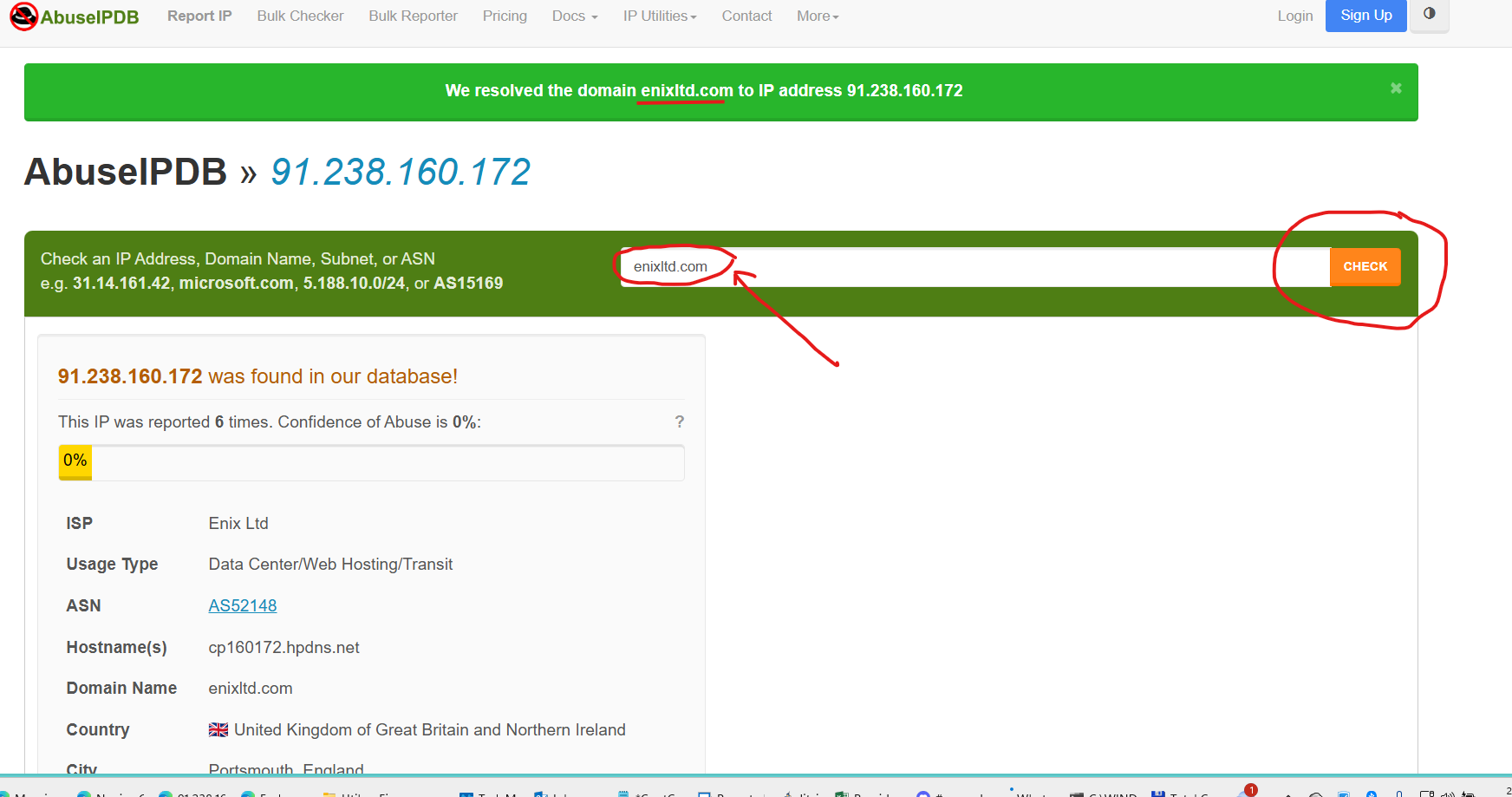Open the Pricing page

tap(505, 16)
